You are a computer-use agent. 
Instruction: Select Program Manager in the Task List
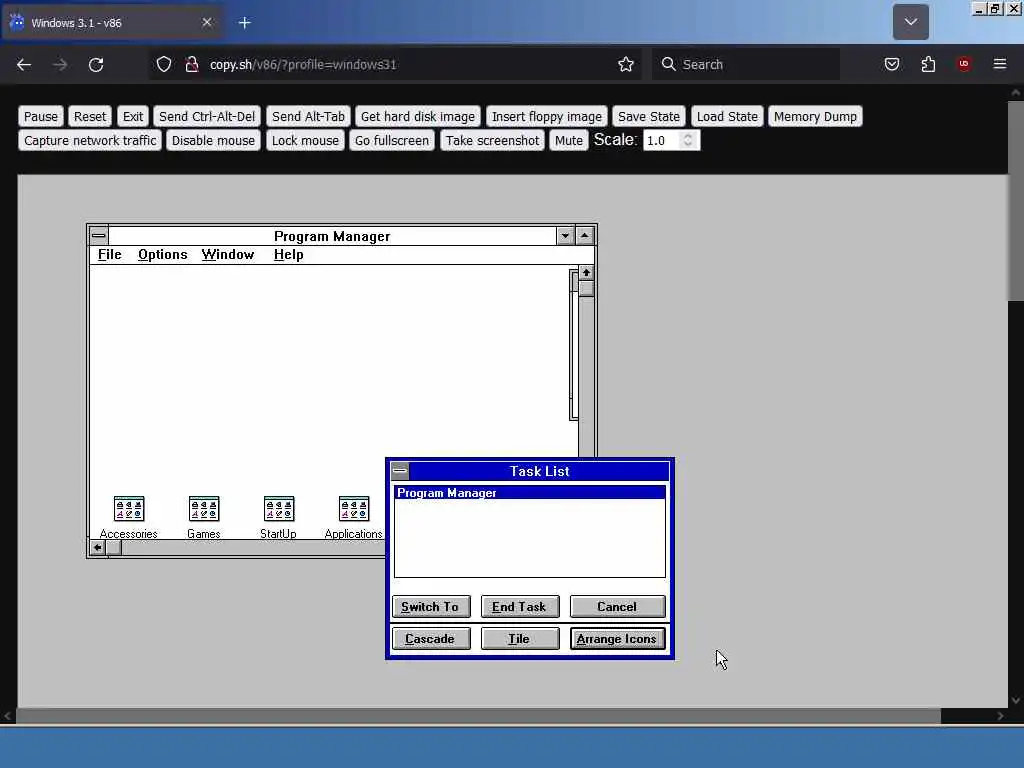530,493
